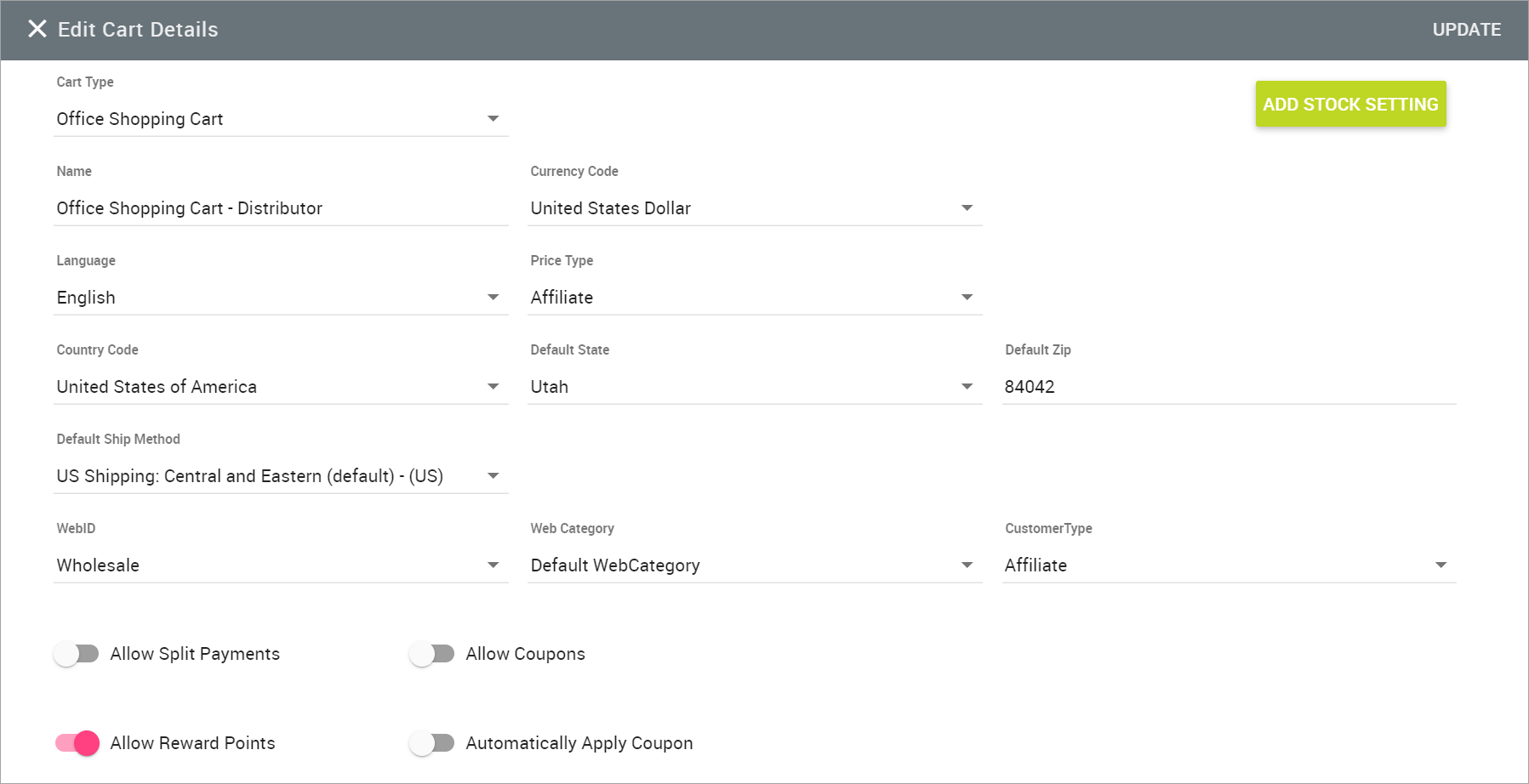Expand the Default State dropdown showing Utah
Viewport: 1529px width, 784px height.
coord(967,386)
